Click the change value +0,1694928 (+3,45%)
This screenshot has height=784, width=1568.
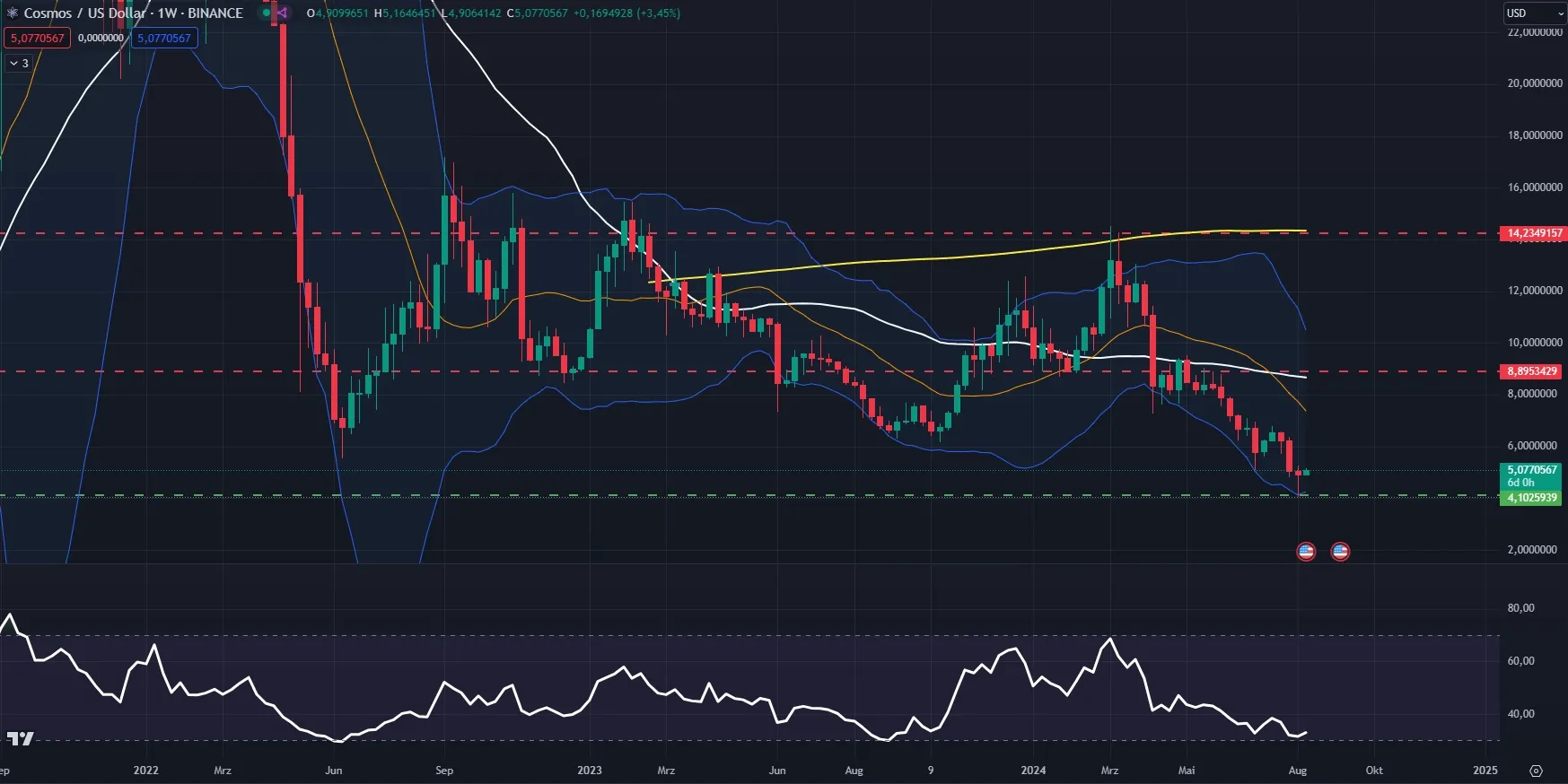[x=626, y=13]
